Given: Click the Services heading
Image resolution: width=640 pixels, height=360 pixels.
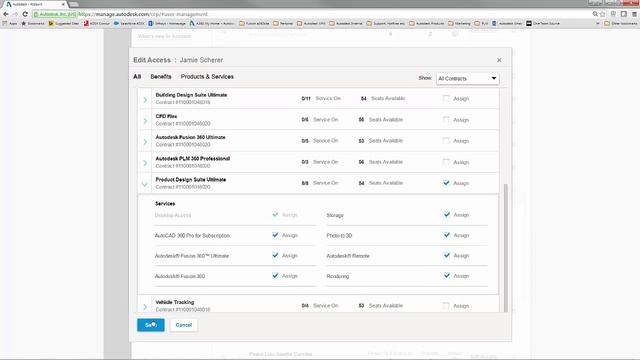Looking at the screenshot, I should (165, 204).
